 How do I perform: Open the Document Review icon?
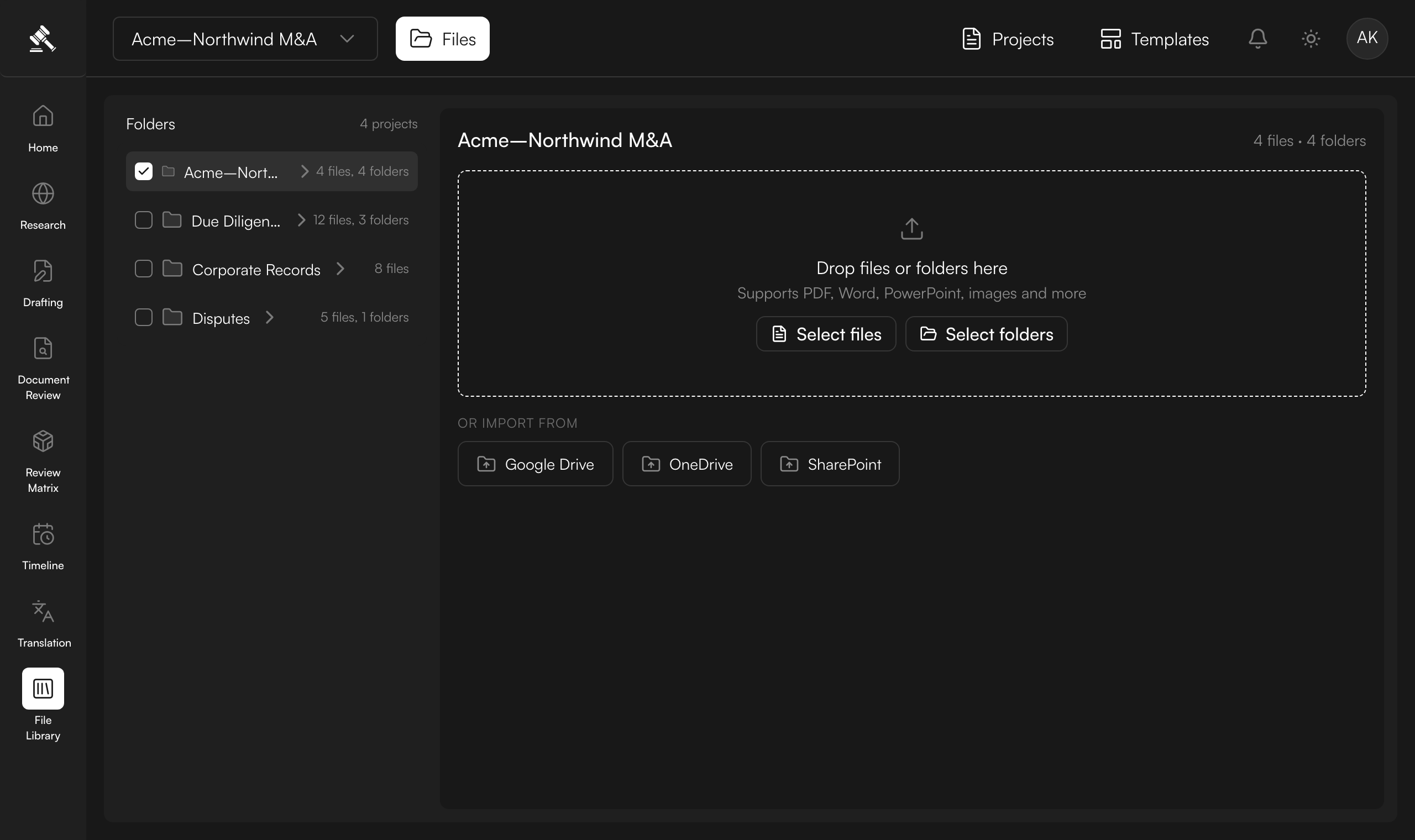click(43, 348)
